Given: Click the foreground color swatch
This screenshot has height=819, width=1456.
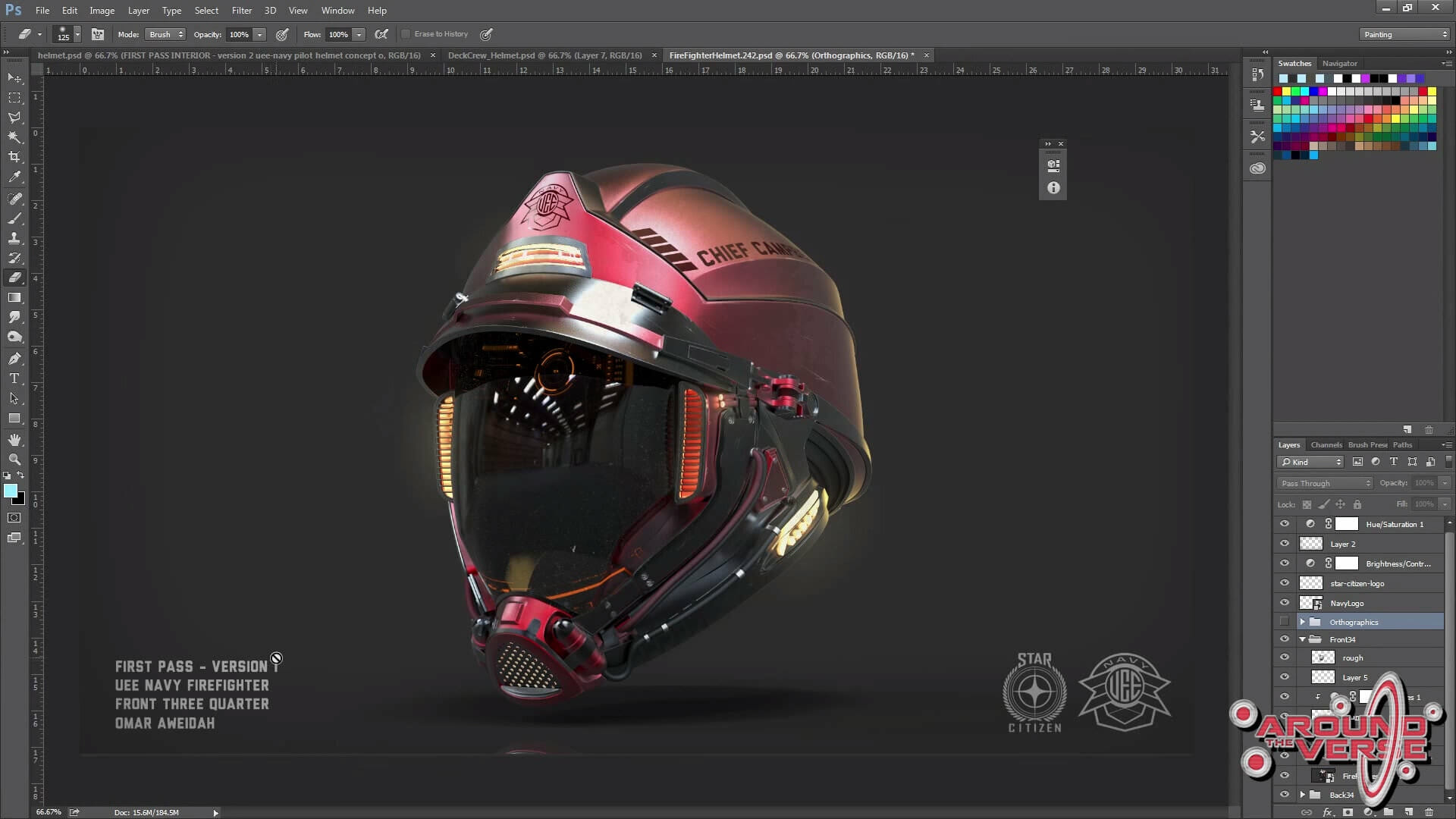Looking at the screenshot, I should pos(11,491).
